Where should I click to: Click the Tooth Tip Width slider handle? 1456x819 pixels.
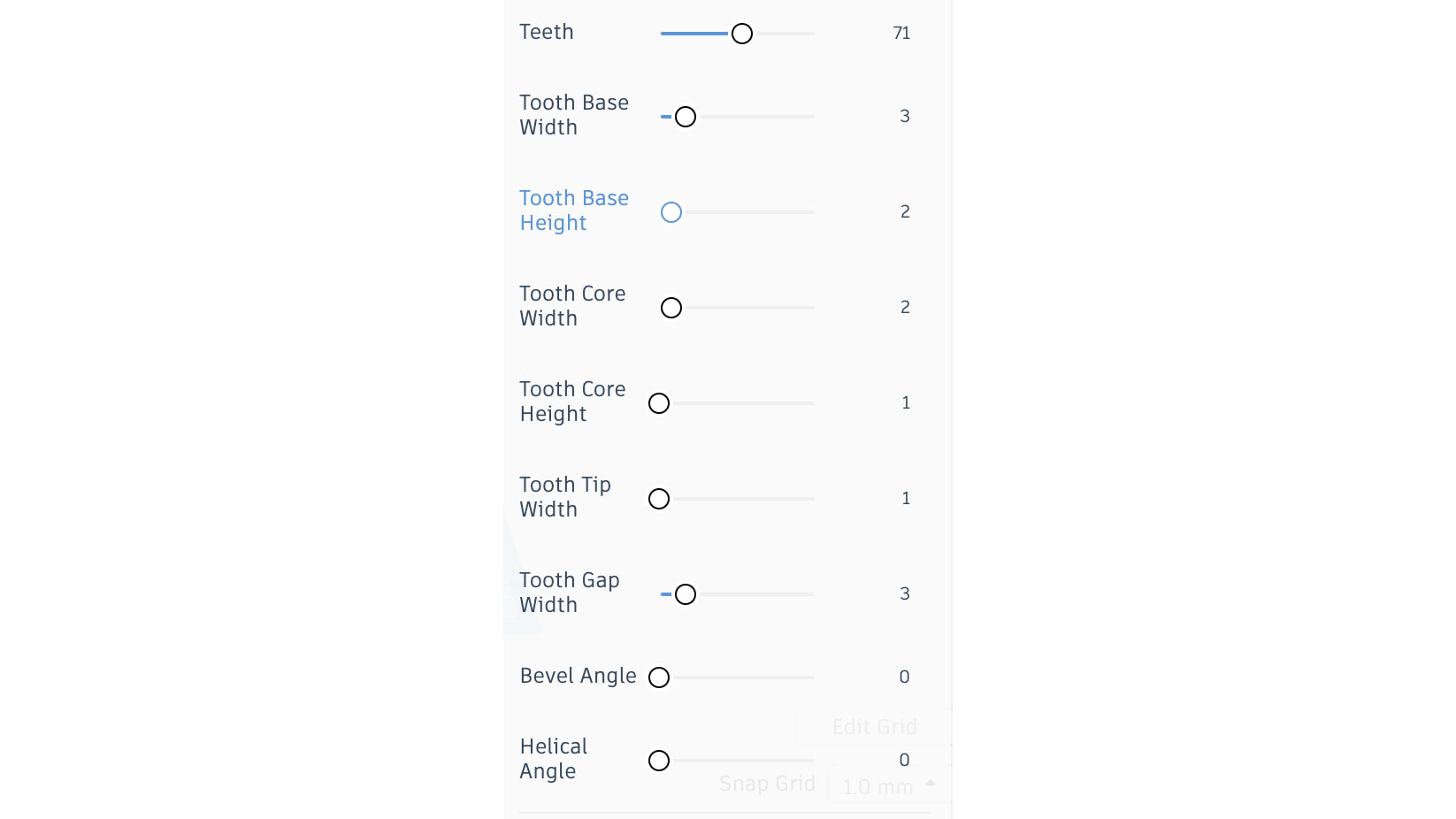[659, 499]
